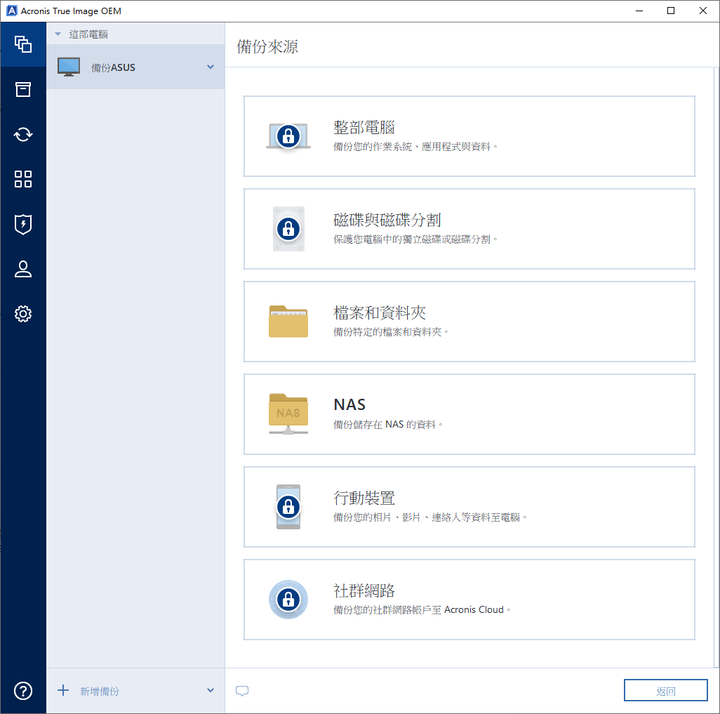
Task: Click the 行動裝置 phone lock icon
Action: pyautogui.click(x=288, y=507)
